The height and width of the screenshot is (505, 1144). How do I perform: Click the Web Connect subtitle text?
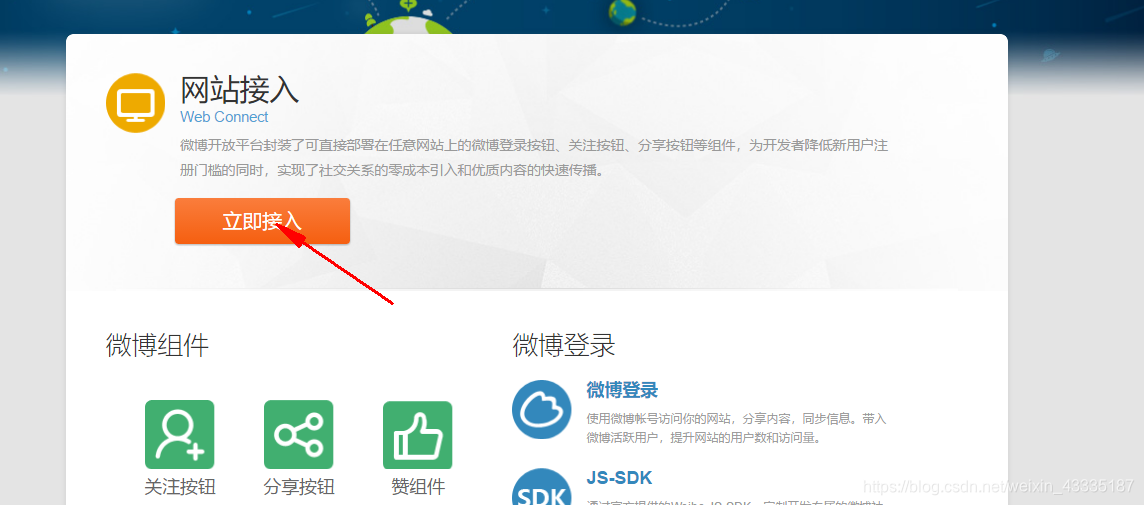224,117
